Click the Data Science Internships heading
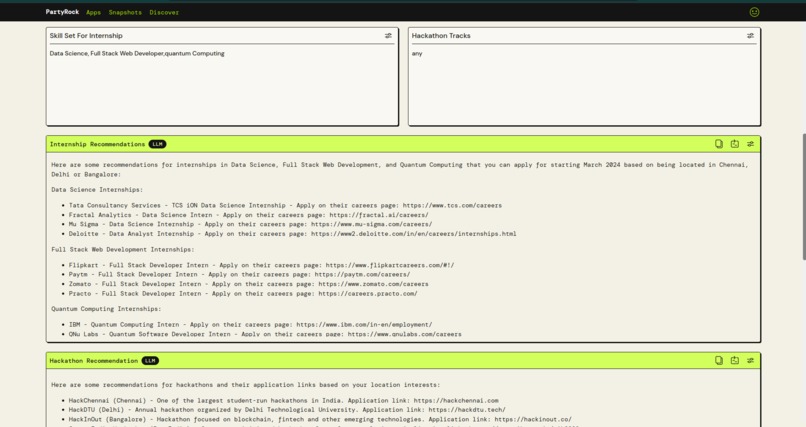Image resolution: width=806 pixels, height=427 pixels. click(x=97, y=190)
